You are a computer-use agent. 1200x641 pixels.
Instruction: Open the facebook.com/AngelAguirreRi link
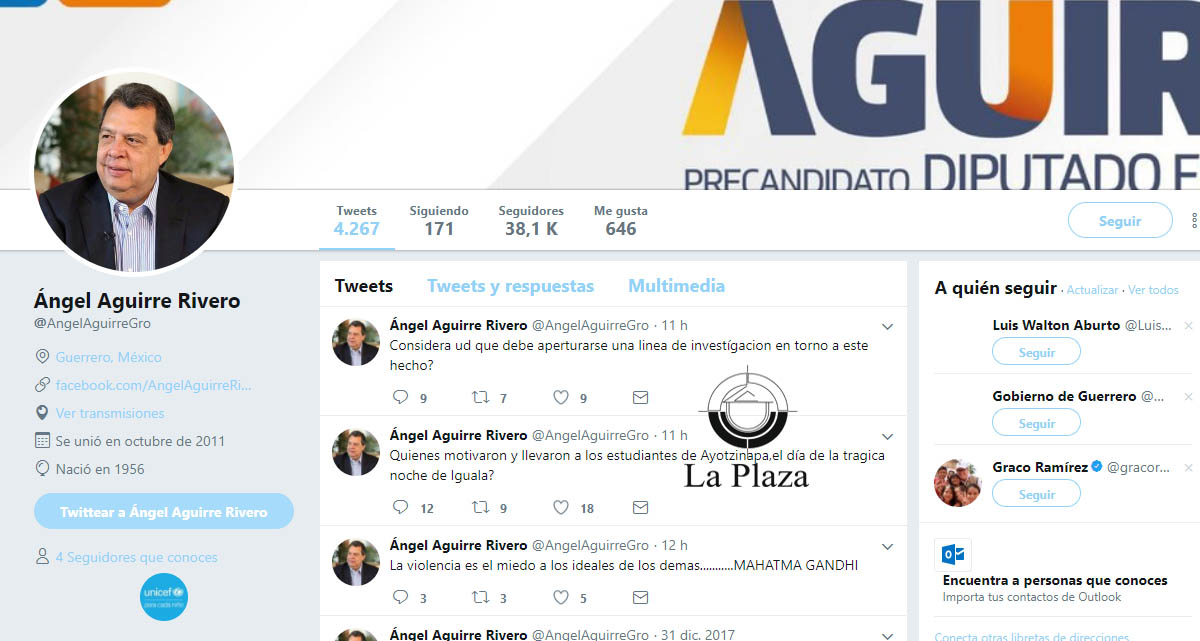tap(153, 385)
